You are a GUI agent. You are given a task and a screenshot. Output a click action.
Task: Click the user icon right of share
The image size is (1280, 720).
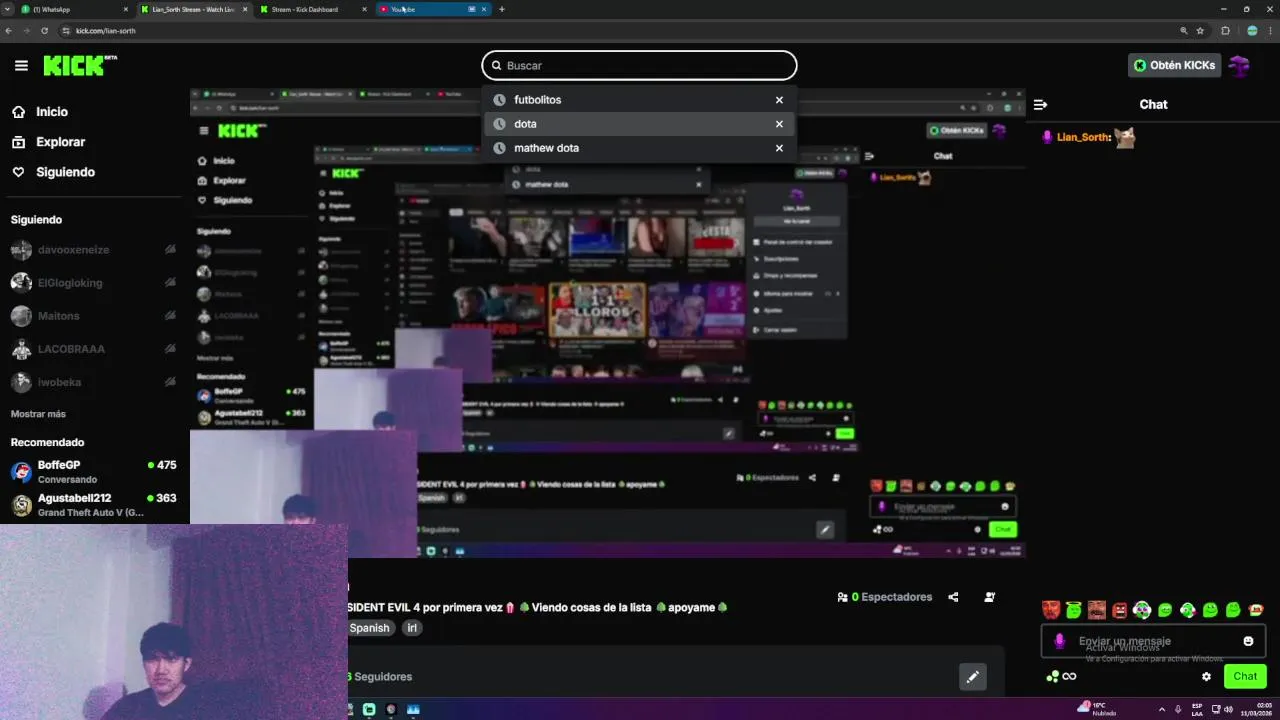[x=989, y=597]
